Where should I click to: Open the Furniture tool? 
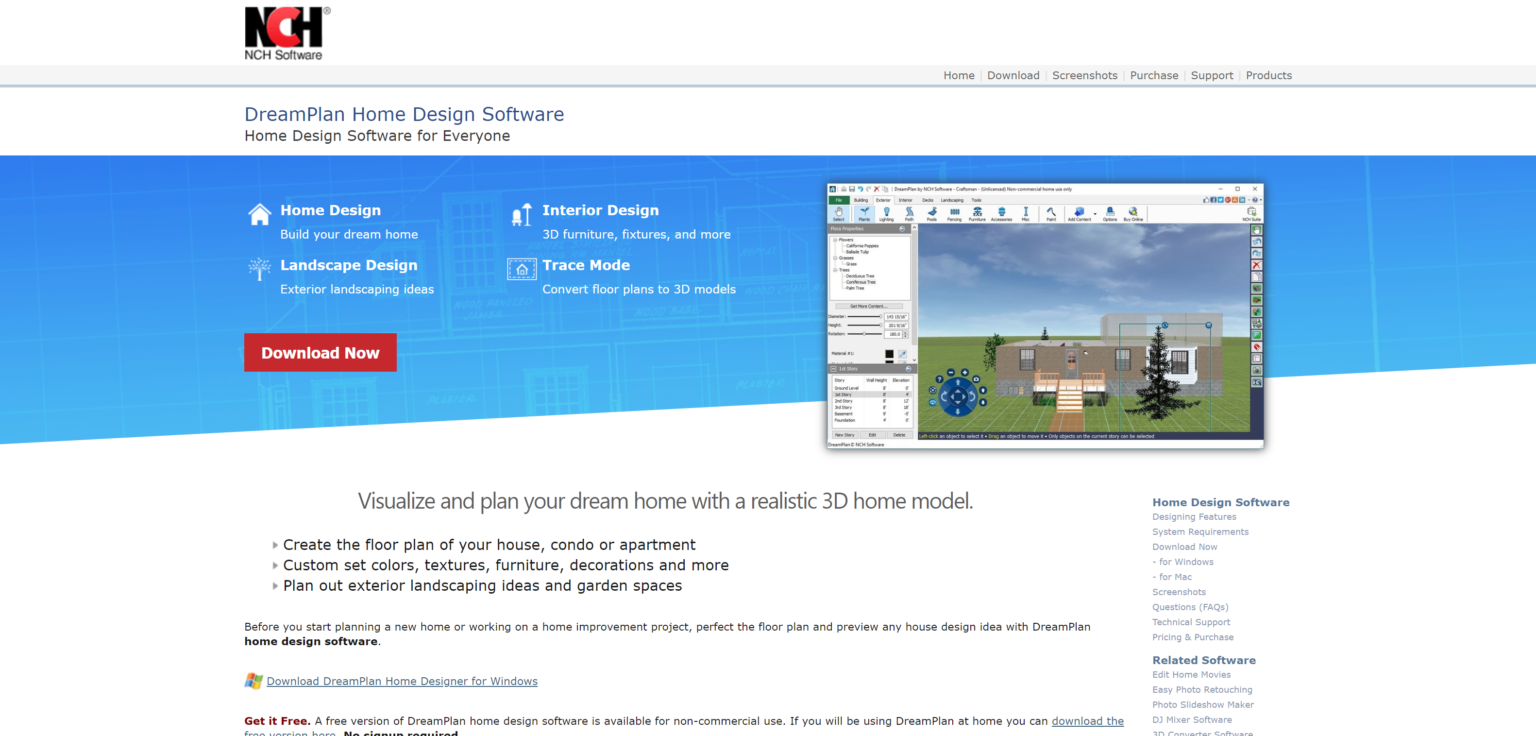(977, 214)
